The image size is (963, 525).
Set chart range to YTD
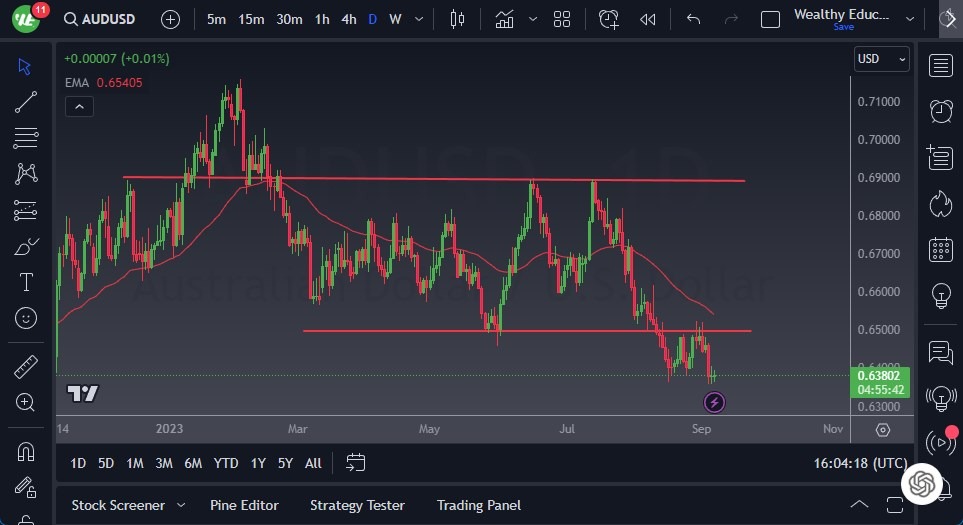(x=225, y=464)
